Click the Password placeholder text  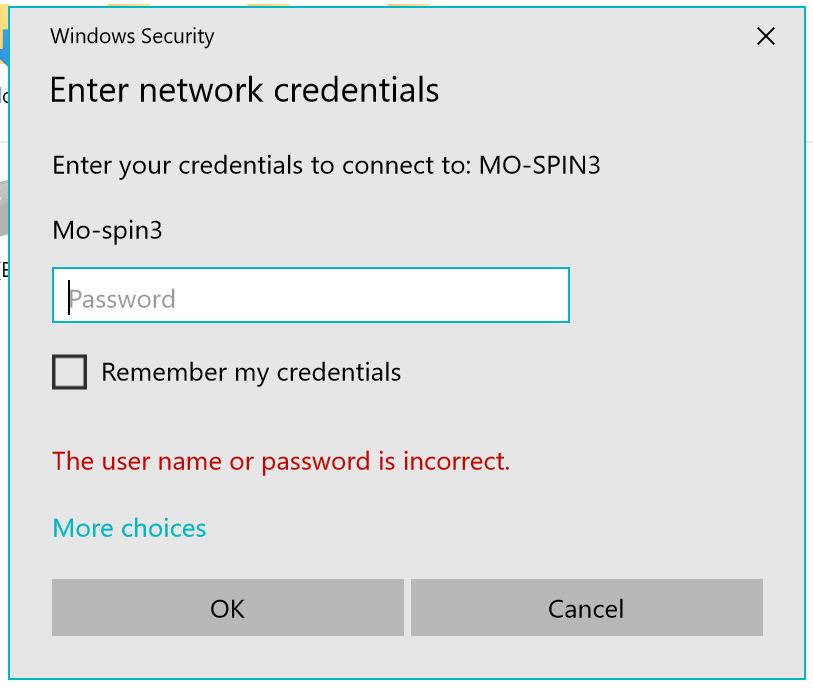[x=122, y=299]
